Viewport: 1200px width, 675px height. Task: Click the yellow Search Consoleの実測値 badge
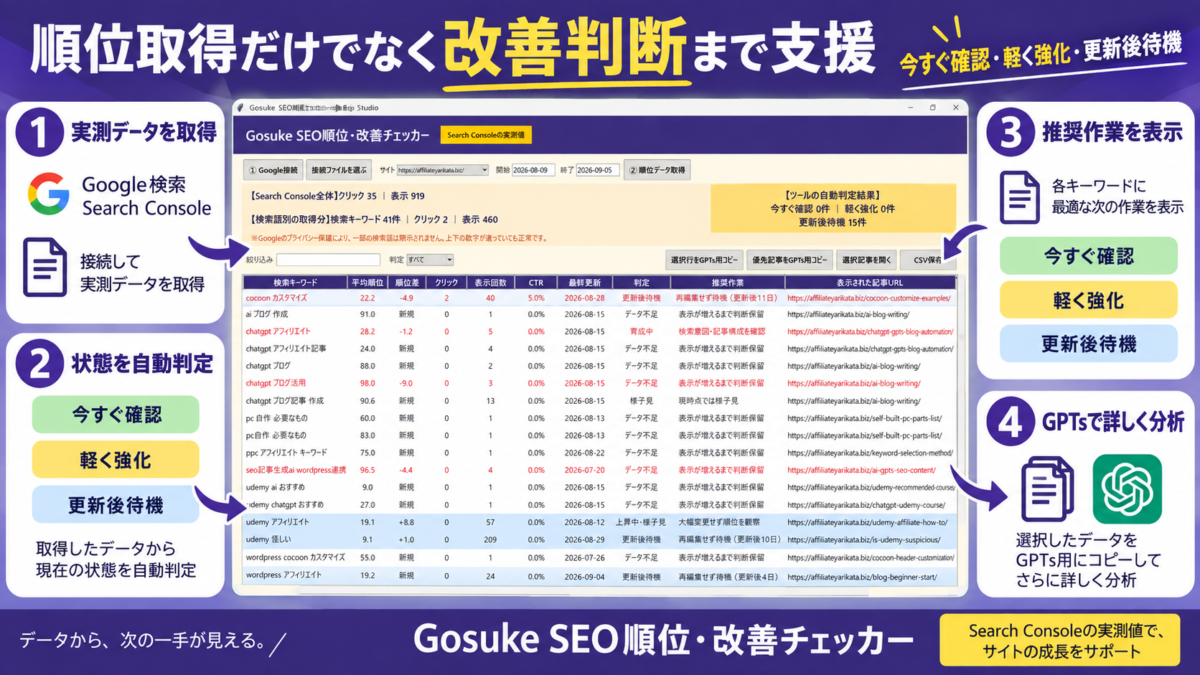(x=487, y=134)
